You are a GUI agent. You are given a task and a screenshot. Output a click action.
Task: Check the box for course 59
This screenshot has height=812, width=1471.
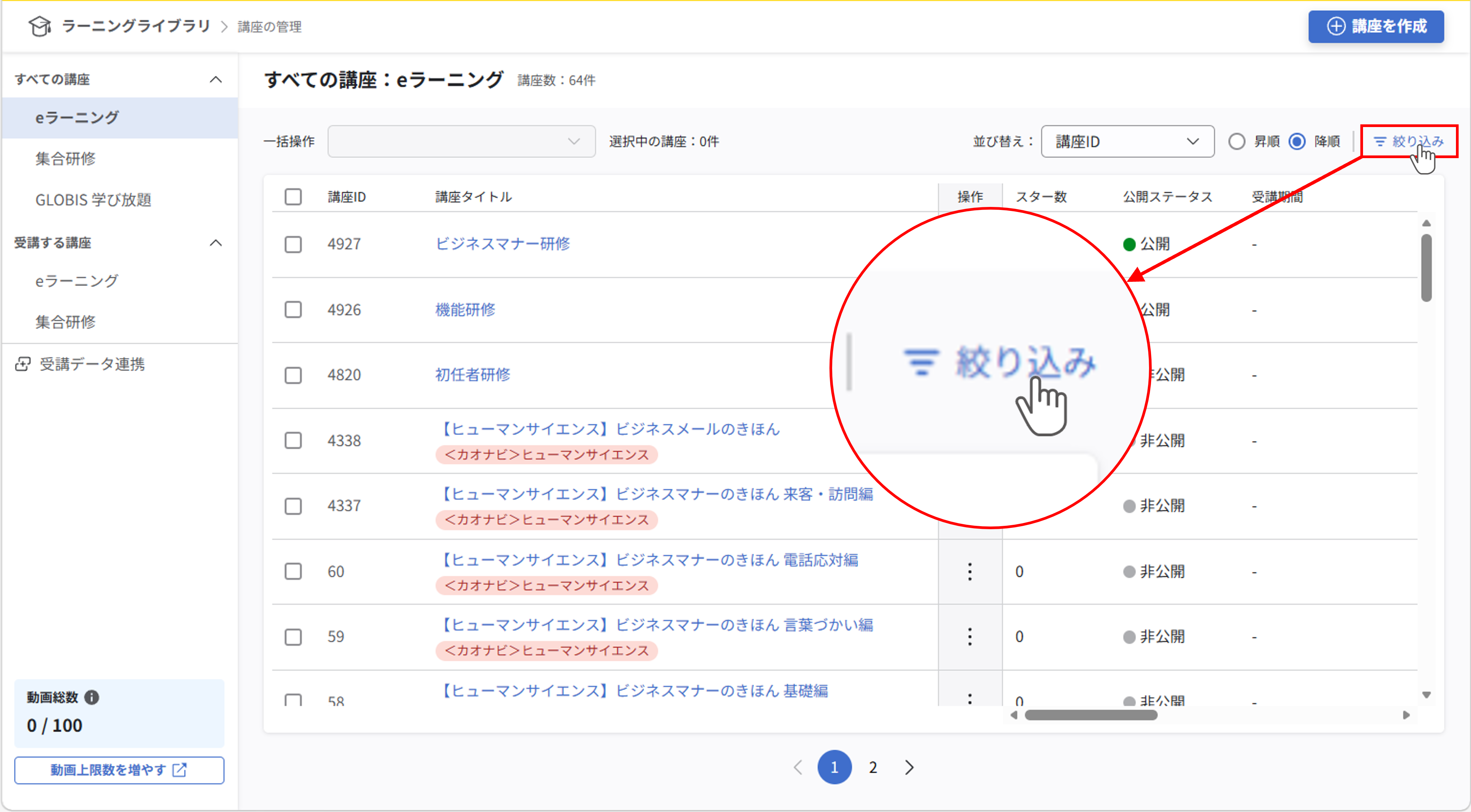[x=293, y=637]
